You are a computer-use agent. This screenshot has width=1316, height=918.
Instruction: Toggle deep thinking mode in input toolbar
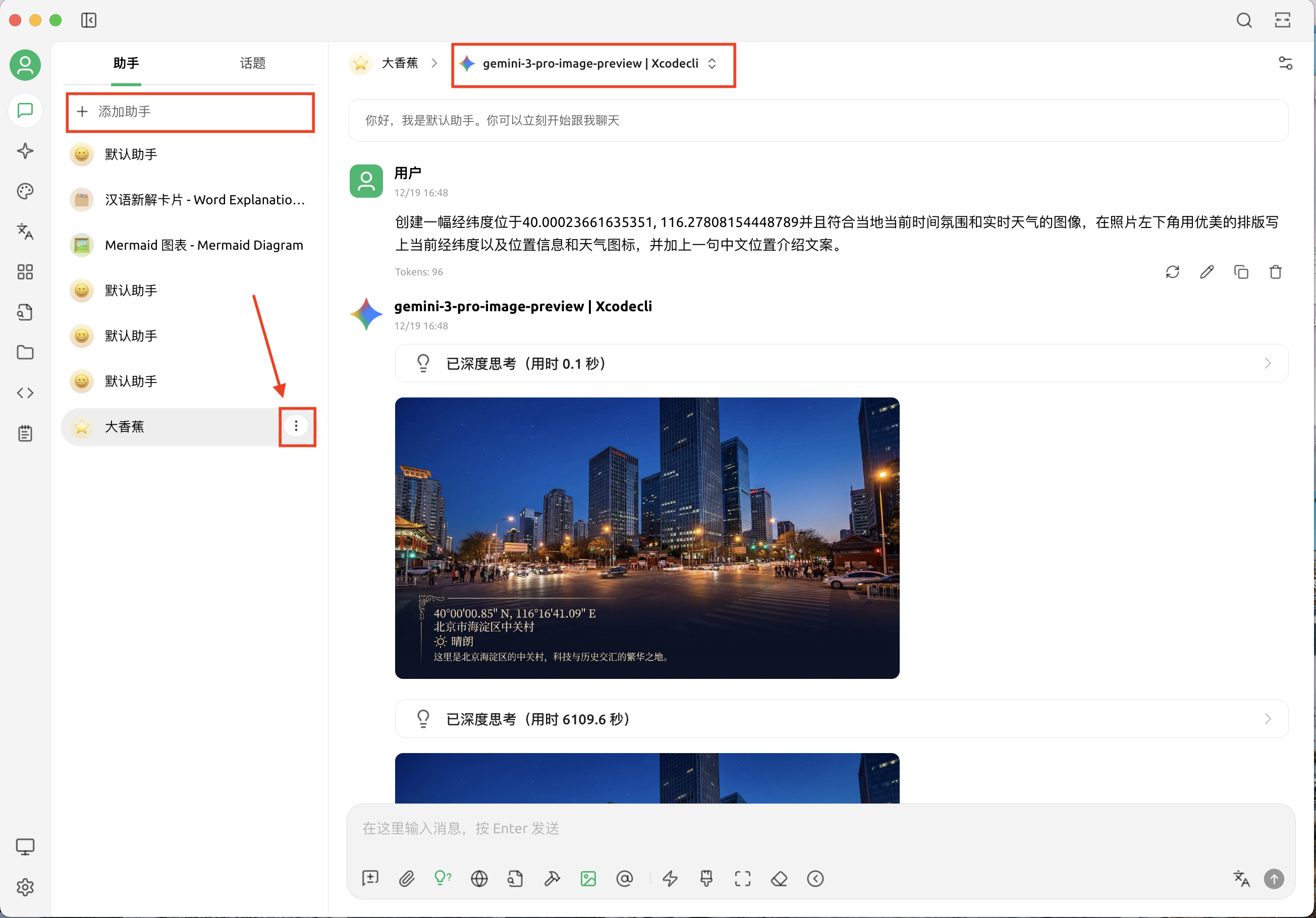(x=442, y=879)
